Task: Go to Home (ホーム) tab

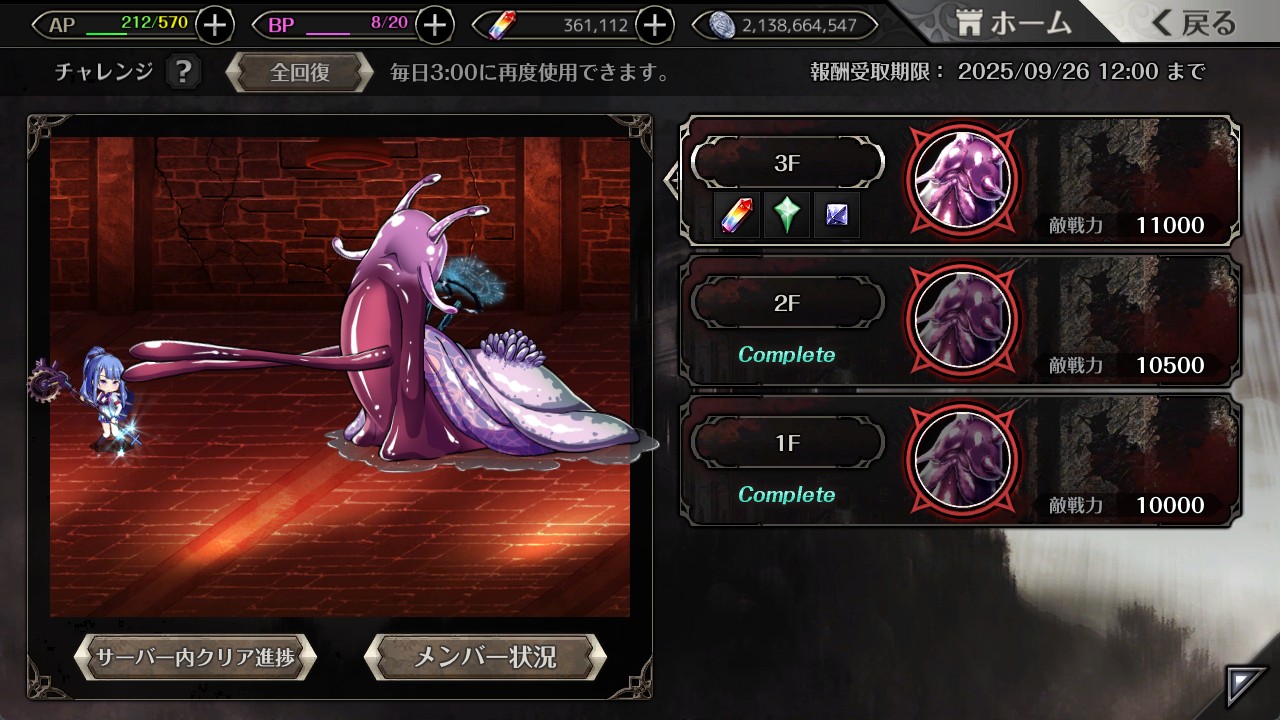Action: (x=1010, y=22)
